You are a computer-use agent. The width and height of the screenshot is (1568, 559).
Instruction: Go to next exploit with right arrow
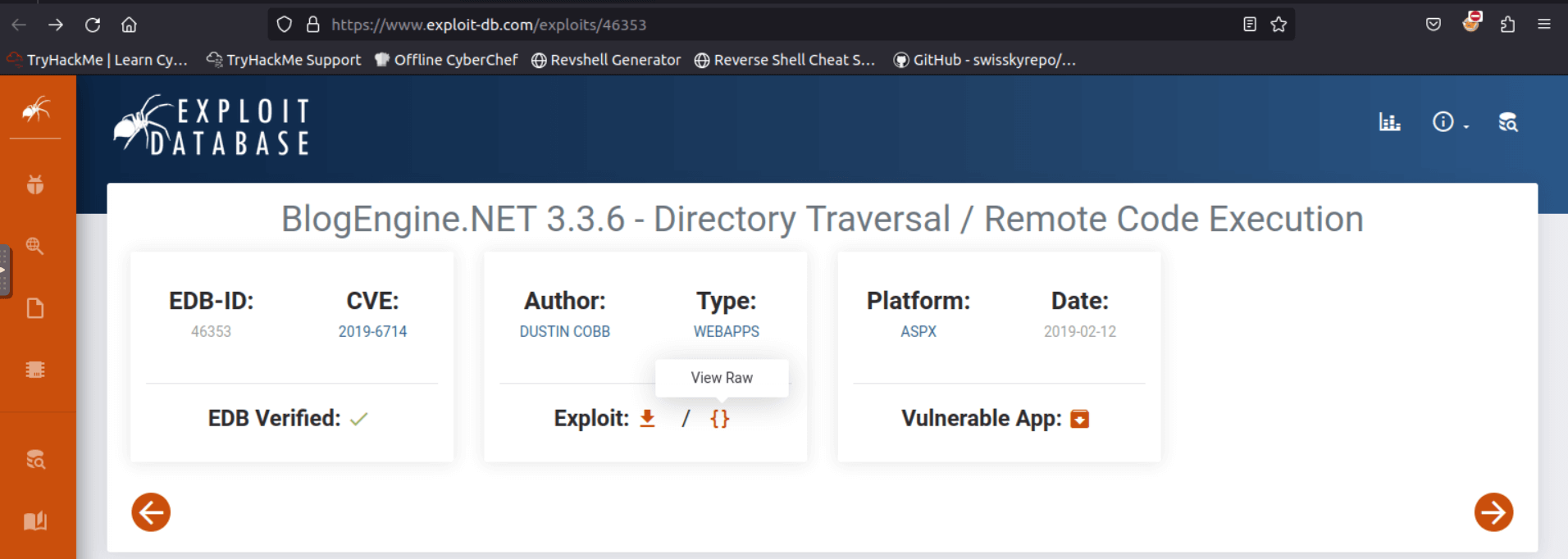tap(1493, 512)
